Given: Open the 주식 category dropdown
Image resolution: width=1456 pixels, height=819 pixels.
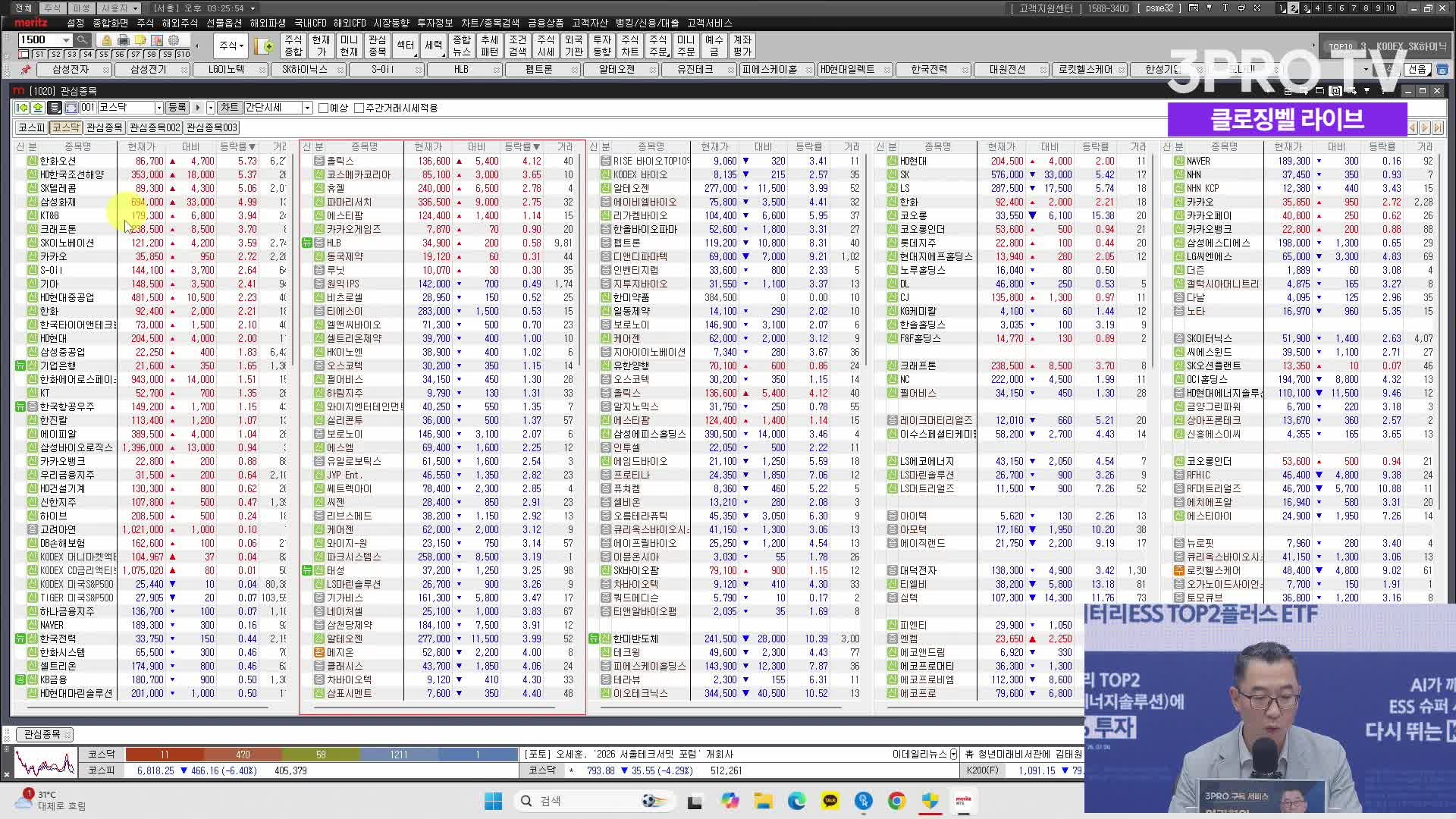Looking at the screenshot, I should click(x=231, y=46).
